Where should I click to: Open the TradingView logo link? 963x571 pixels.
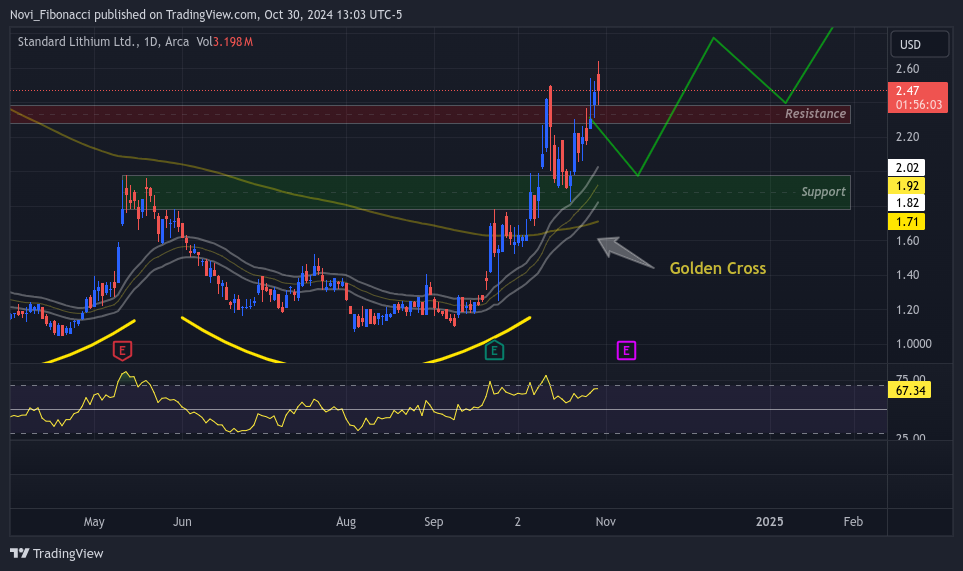pyautogui.click(x=57, y=553)
